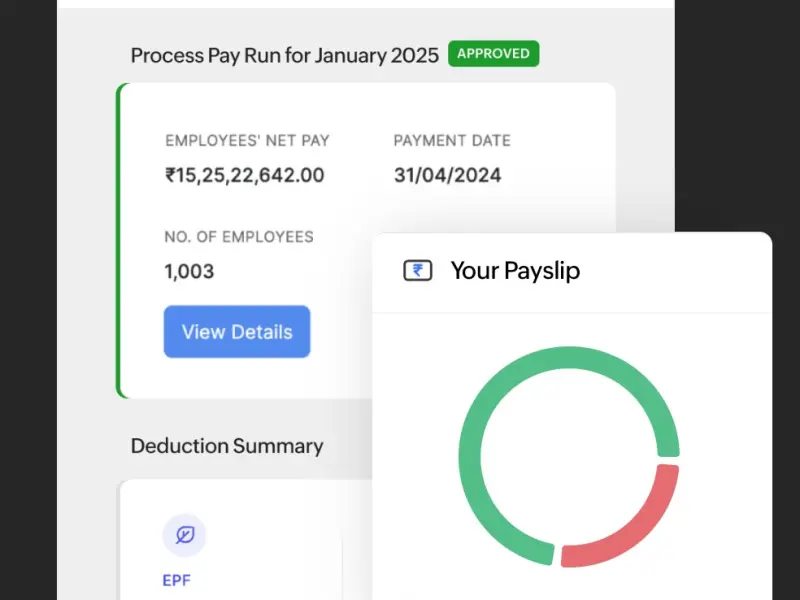Click the net pay amount ₹15,25,22,642.00
The image size is (800, 600).
(x=245, y=175)
